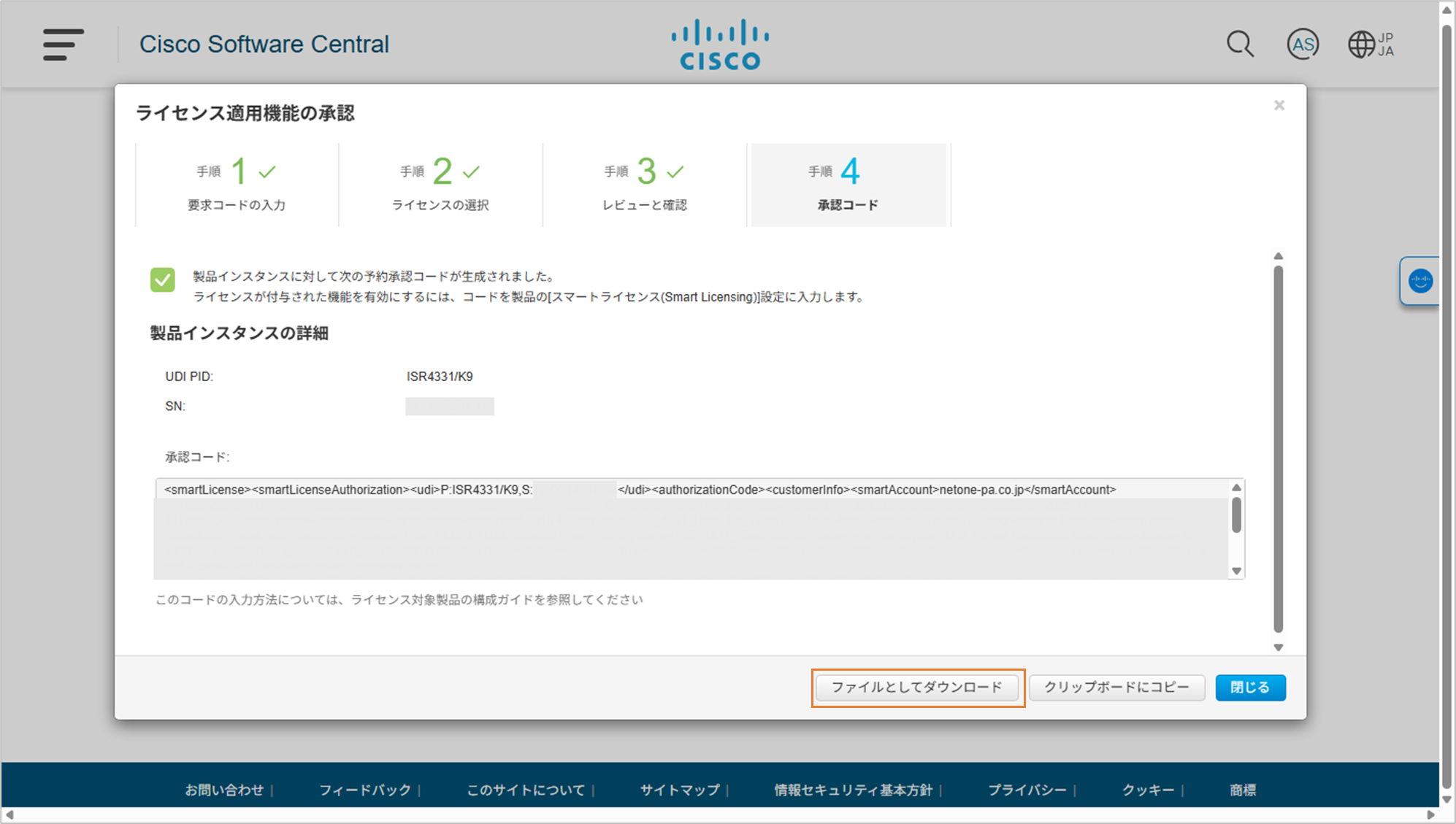
Task: Open the search magnifier icon
Action: pos(1239,45)
